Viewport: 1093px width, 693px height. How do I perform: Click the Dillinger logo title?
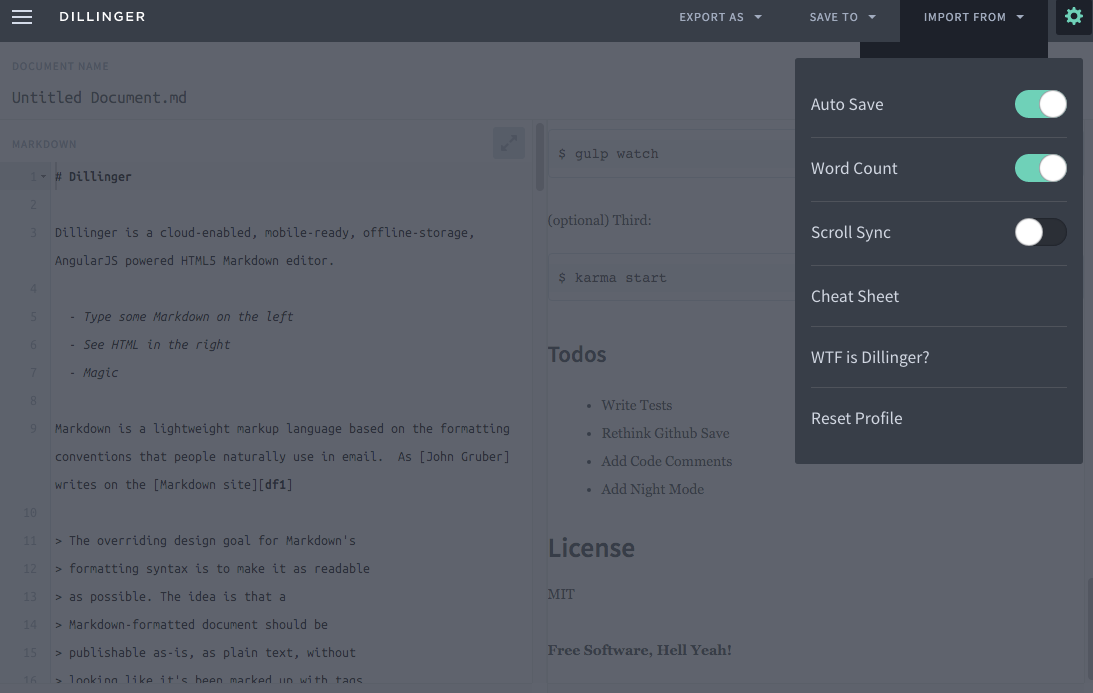click(x=102, y=17)
